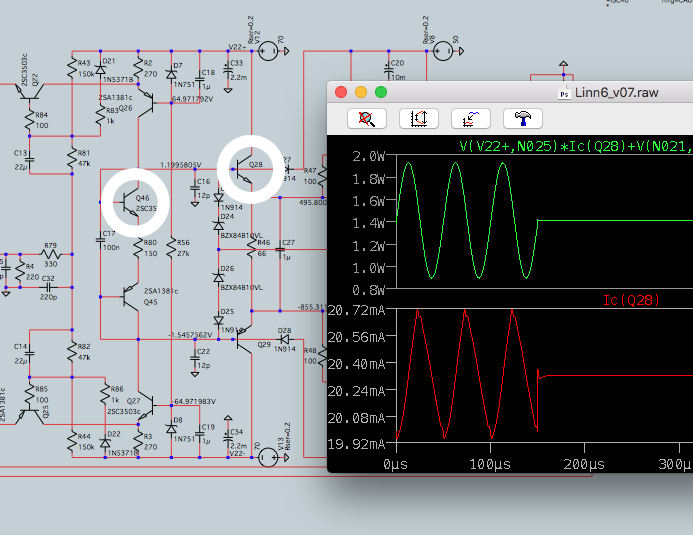Select diode D26 BZX84B10VL
This screenshot has height=535, width=693.
218,277
